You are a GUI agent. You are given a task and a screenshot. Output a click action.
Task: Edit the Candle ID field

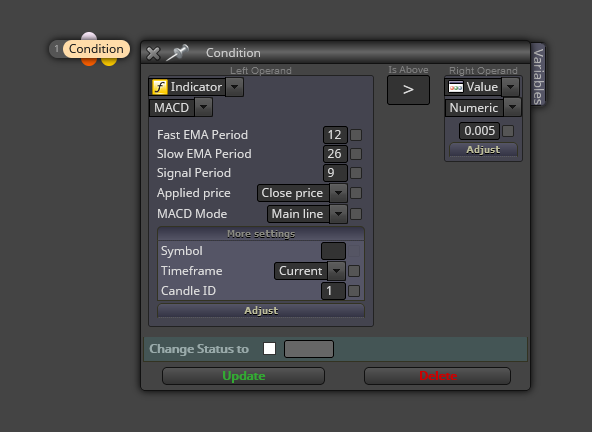[x=333, y=291]
